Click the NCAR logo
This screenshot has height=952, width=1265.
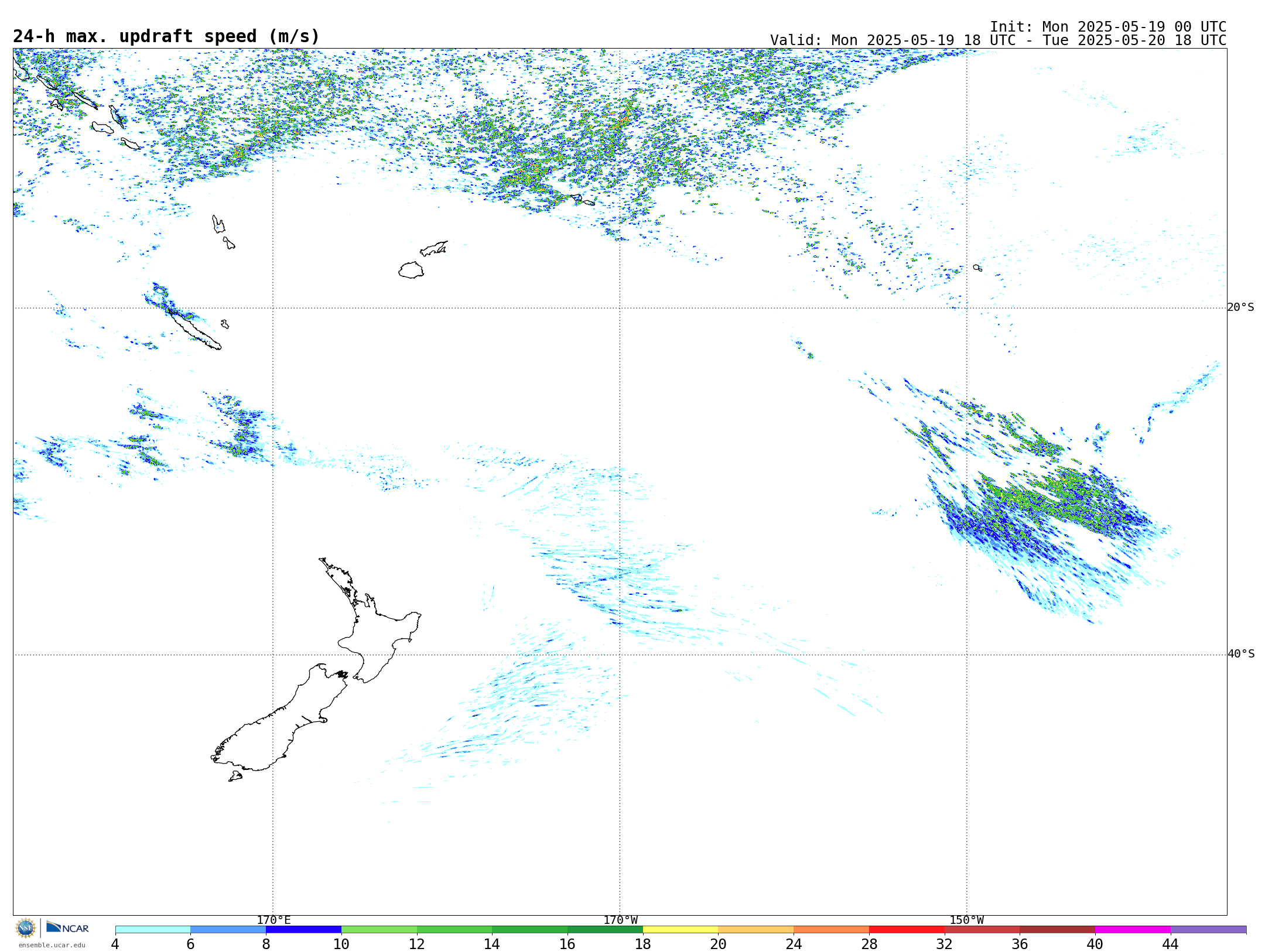67,927
